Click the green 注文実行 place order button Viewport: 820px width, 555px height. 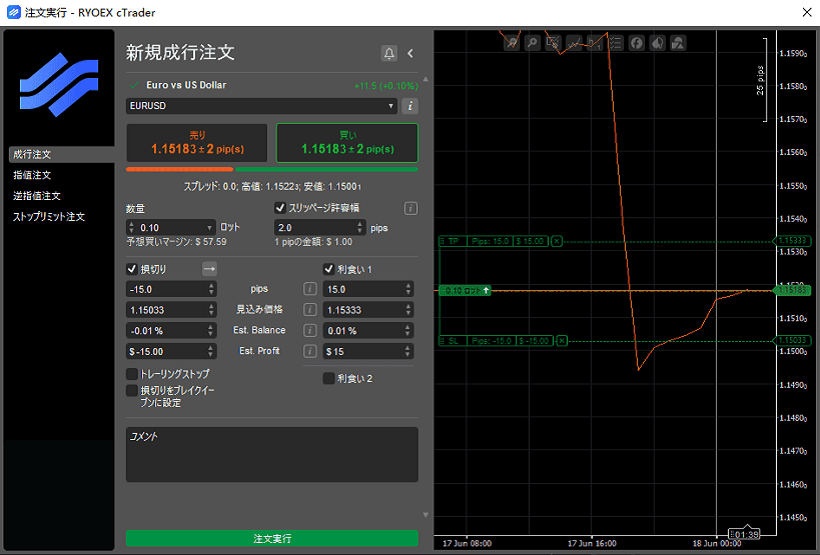click(x=272, y=538)
